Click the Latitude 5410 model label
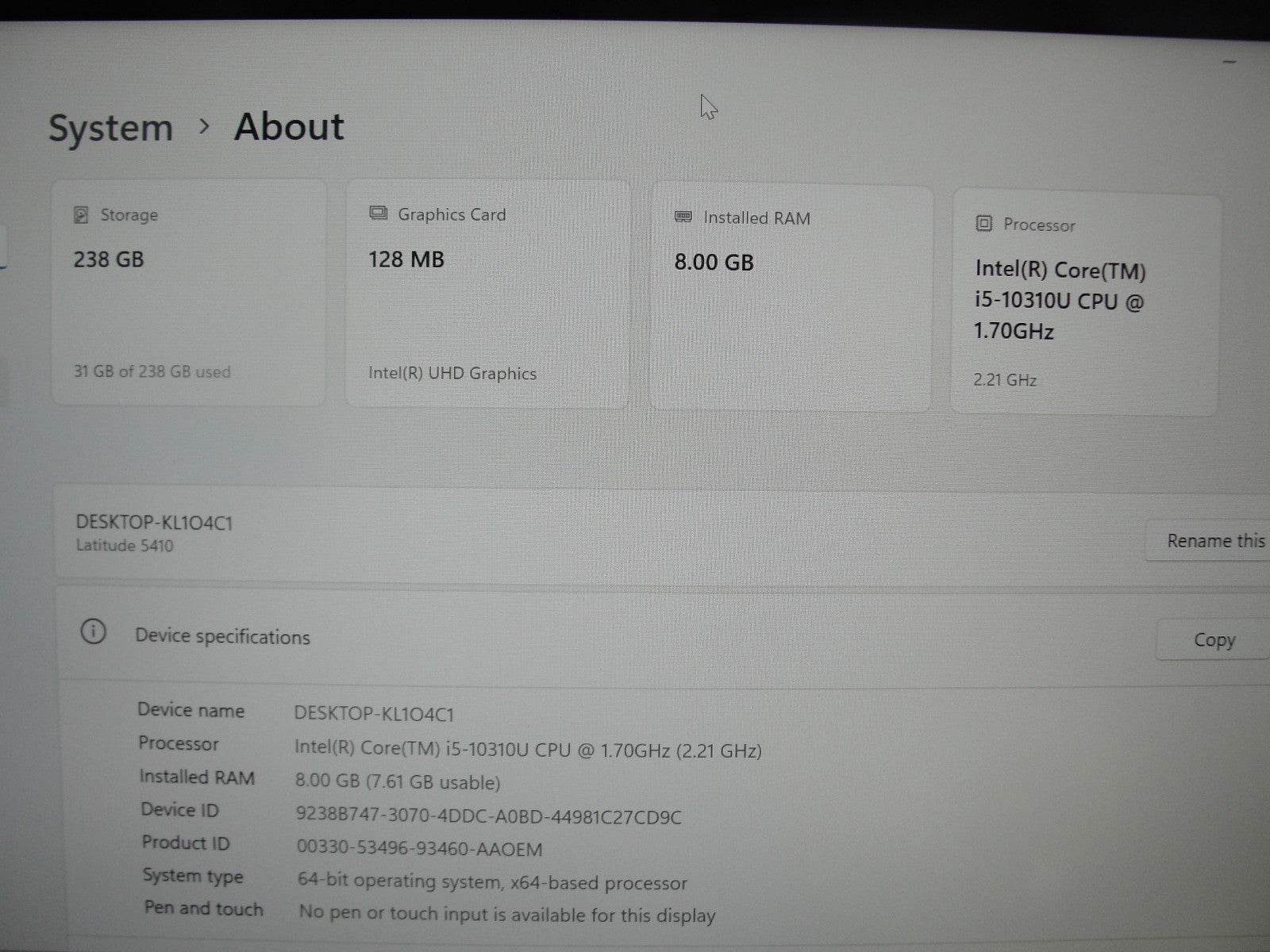 (125, 546)
